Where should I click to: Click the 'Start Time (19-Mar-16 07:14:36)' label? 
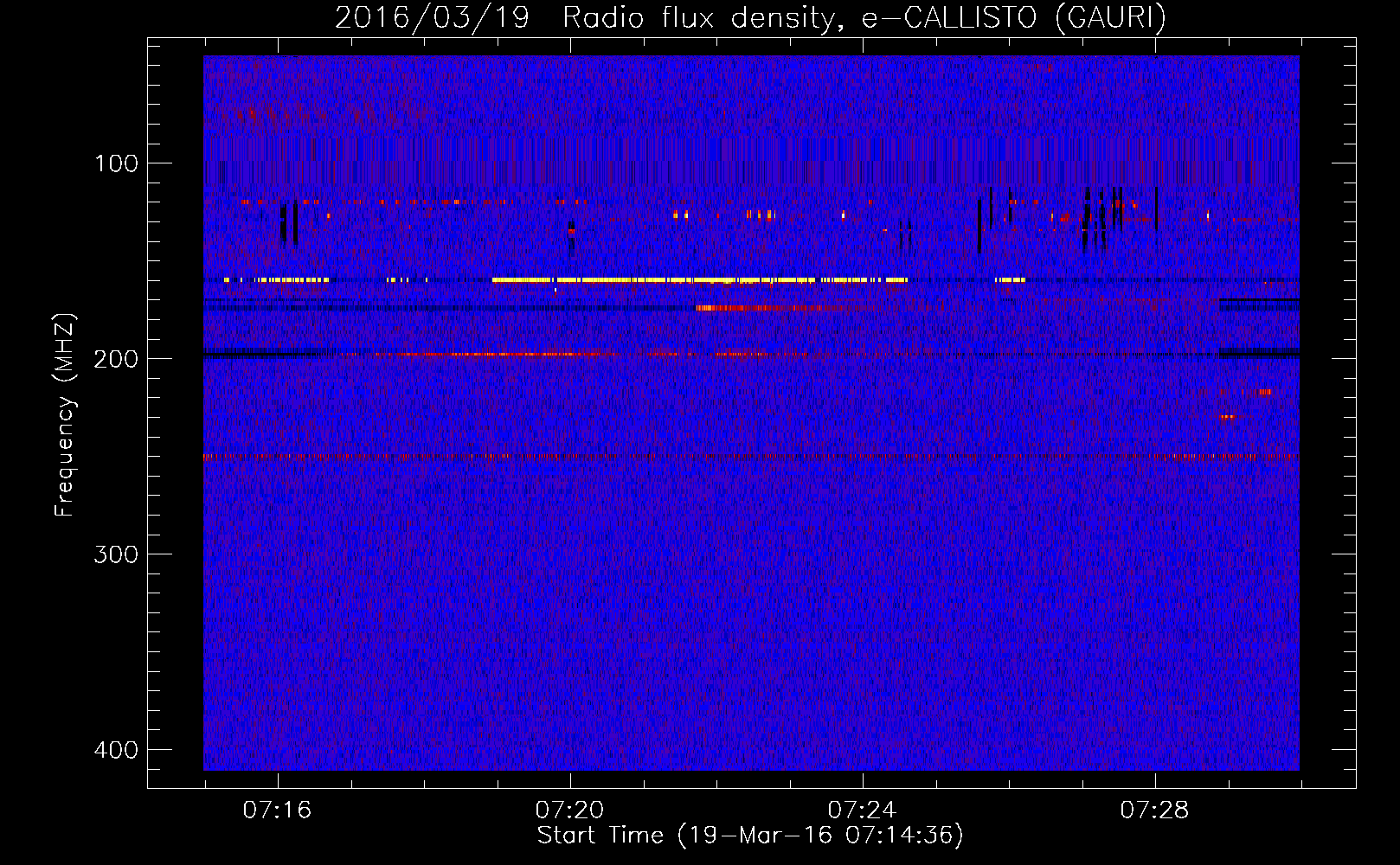click(x=750, y=836)
